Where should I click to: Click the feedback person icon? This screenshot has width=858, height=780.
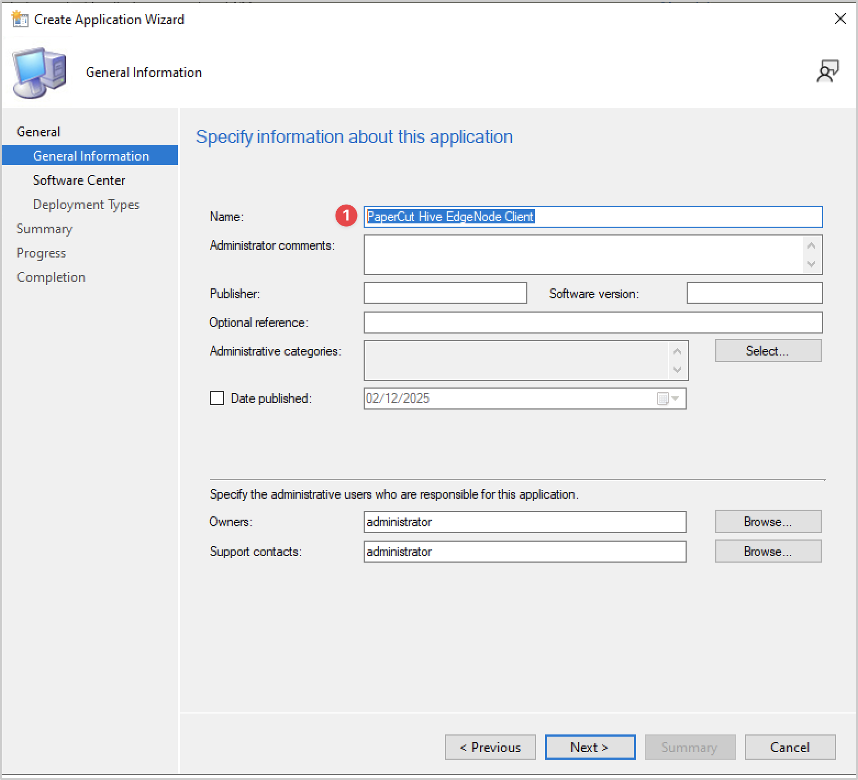(827, 72)
